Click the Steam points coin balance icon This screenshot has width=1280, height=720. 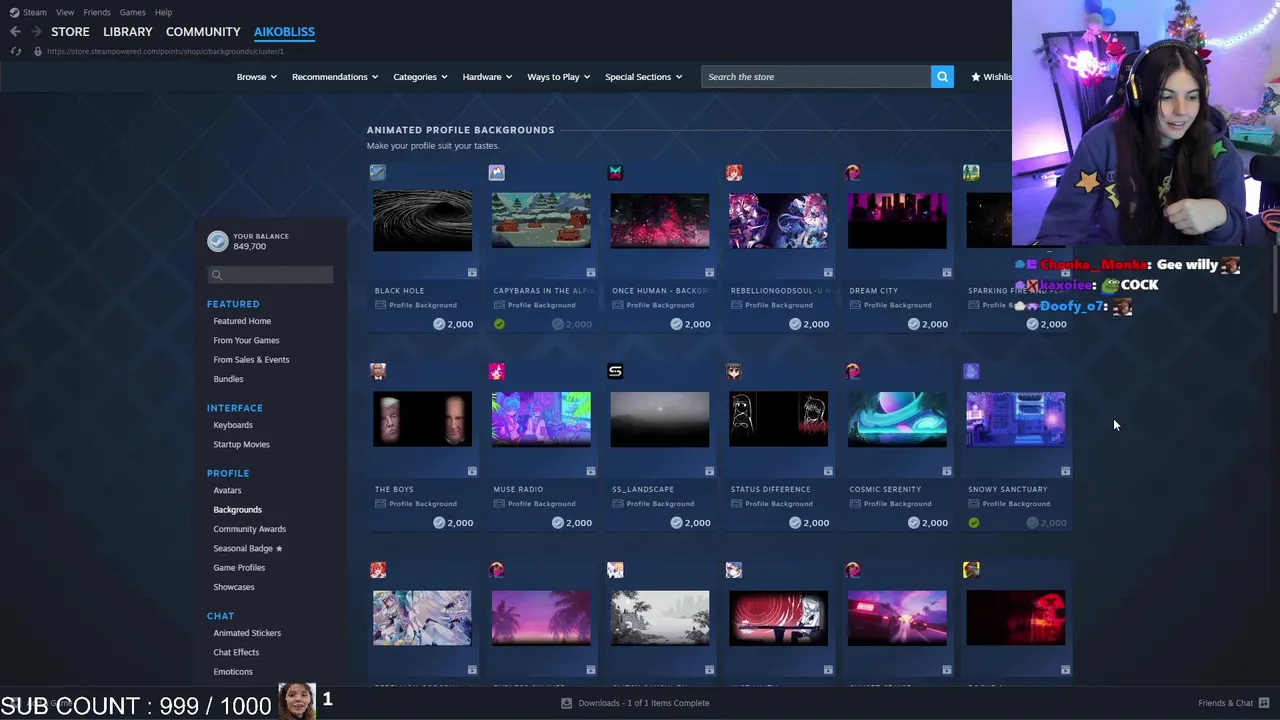[x=217, y=241]
